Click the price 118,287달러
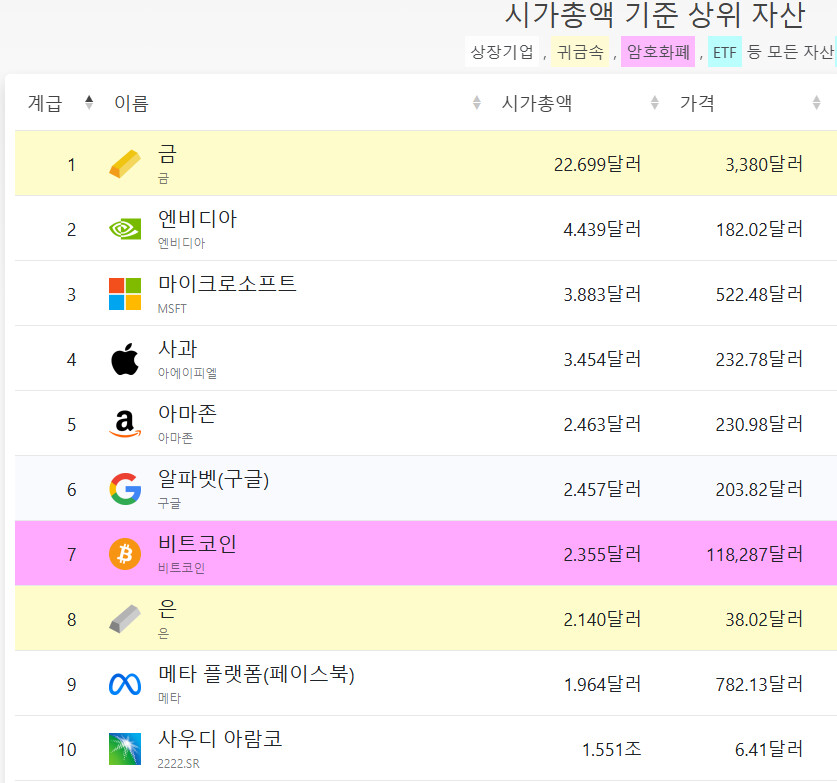Image resolution: width=837 pixels, height=783 pixels. click(755, 555)
